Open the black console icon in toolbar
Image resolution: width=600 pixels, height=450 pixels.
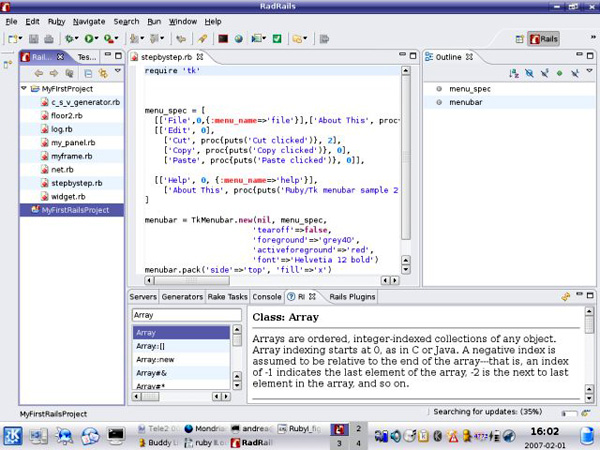click(x=223, y=39)
